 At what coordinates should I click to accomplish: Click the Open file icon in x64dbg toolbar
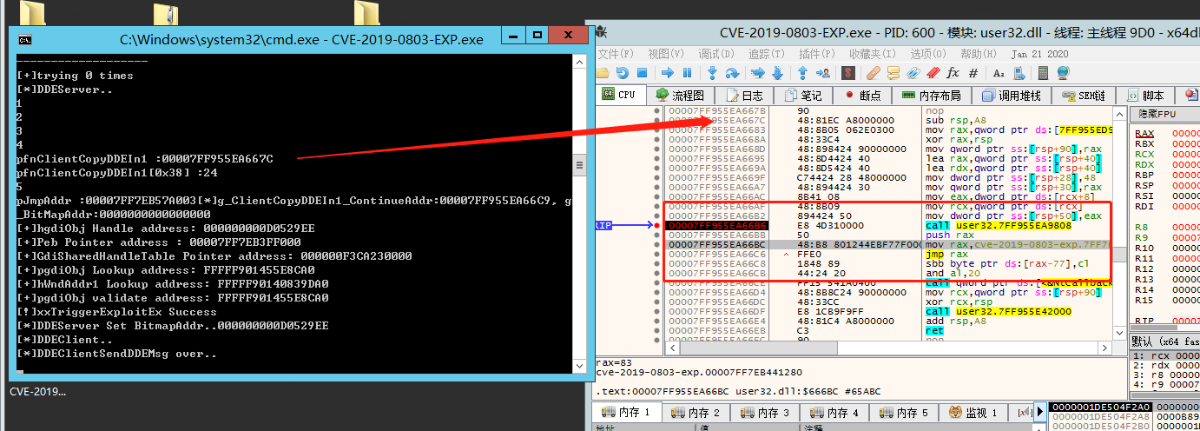[x=602, y=72]
